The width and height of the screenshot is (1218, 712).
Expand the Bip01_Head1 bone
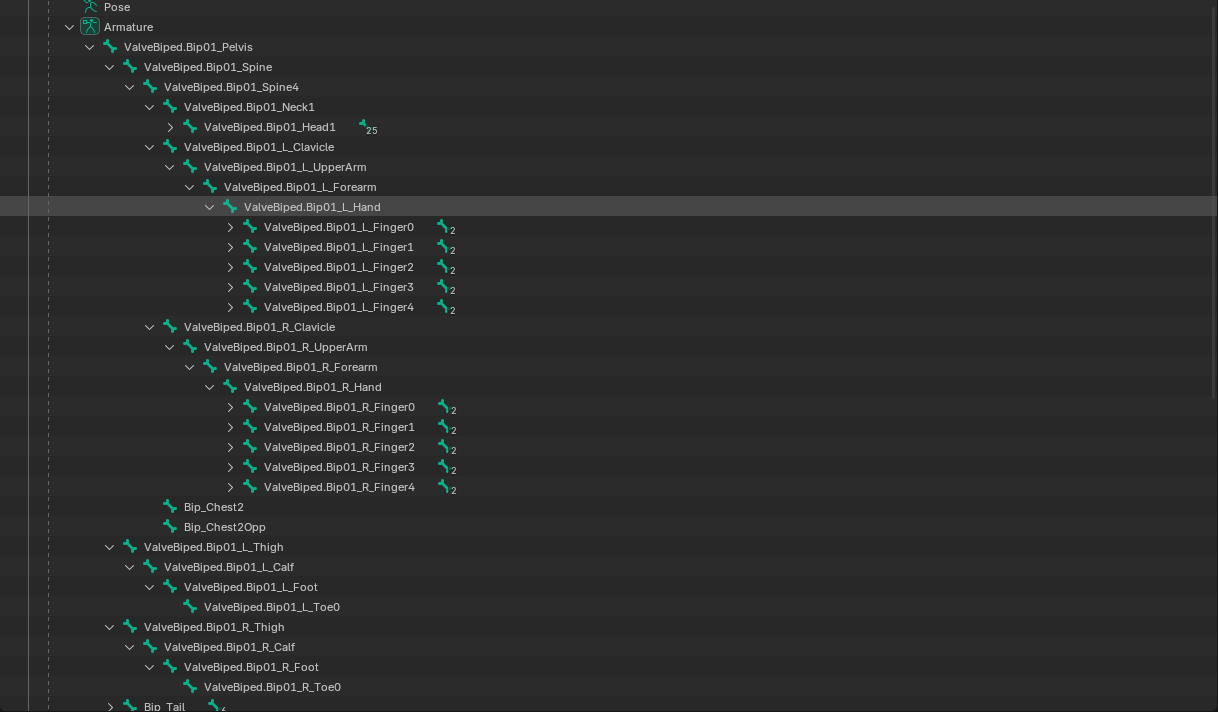point(170,127)
